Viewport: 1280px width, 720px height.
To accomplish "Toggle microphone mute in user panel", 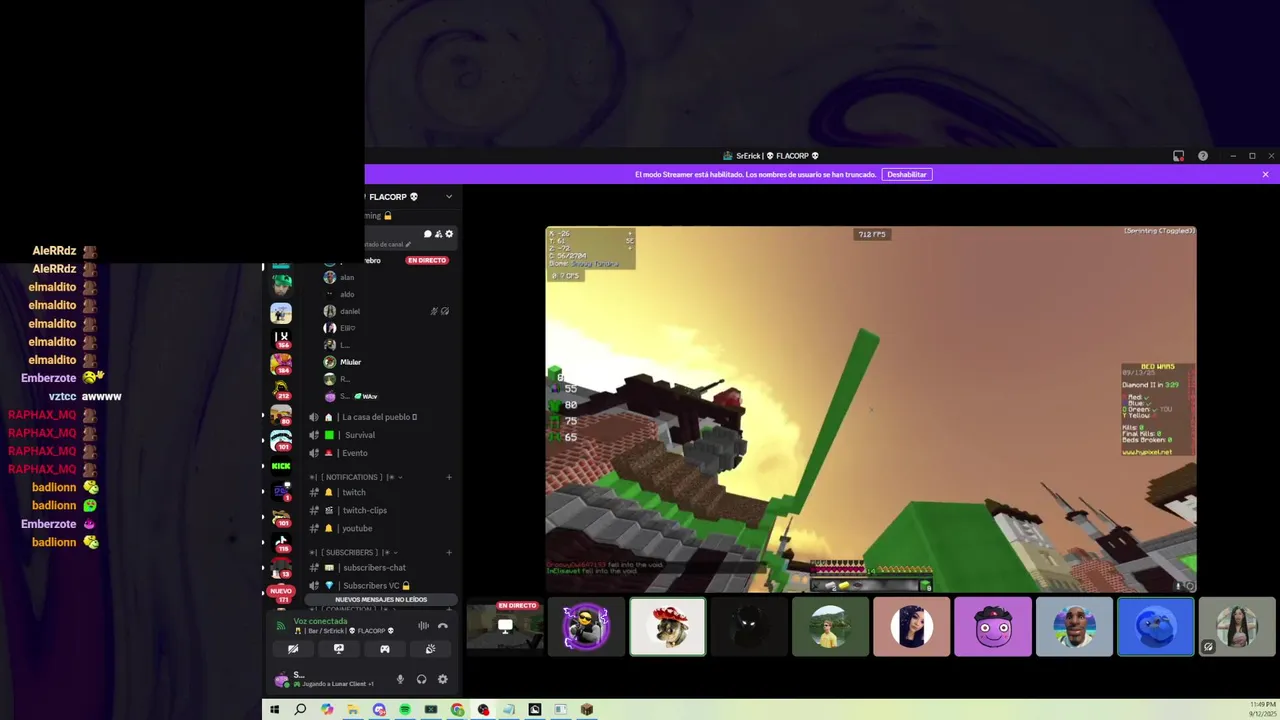I will click(x=400, y=679).
